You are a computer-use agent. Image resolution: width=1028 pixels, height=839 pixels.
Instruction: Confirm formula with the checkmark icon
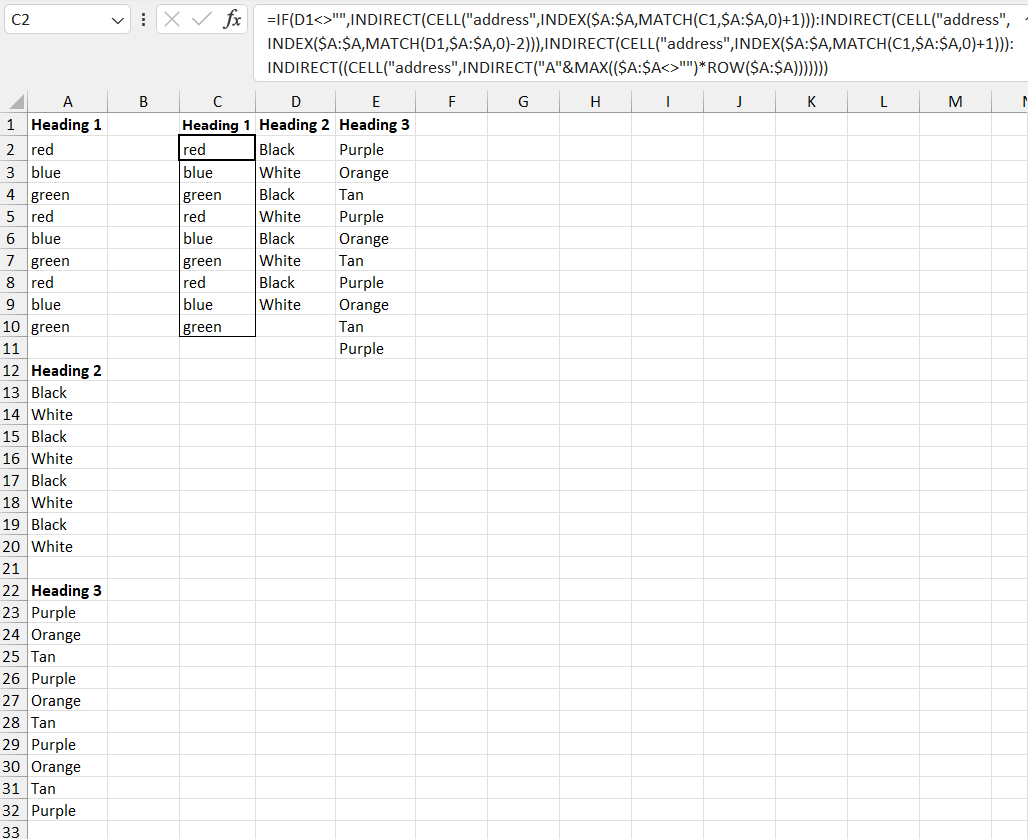201,20
